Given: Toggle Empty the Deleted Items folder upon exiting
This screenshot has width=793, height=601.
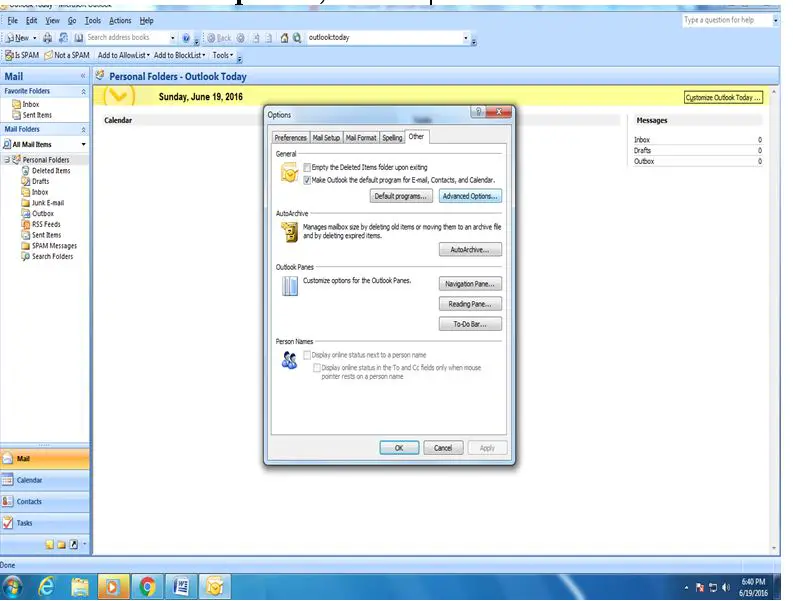Looking at the screenshot, I should [x=307, y=167].
